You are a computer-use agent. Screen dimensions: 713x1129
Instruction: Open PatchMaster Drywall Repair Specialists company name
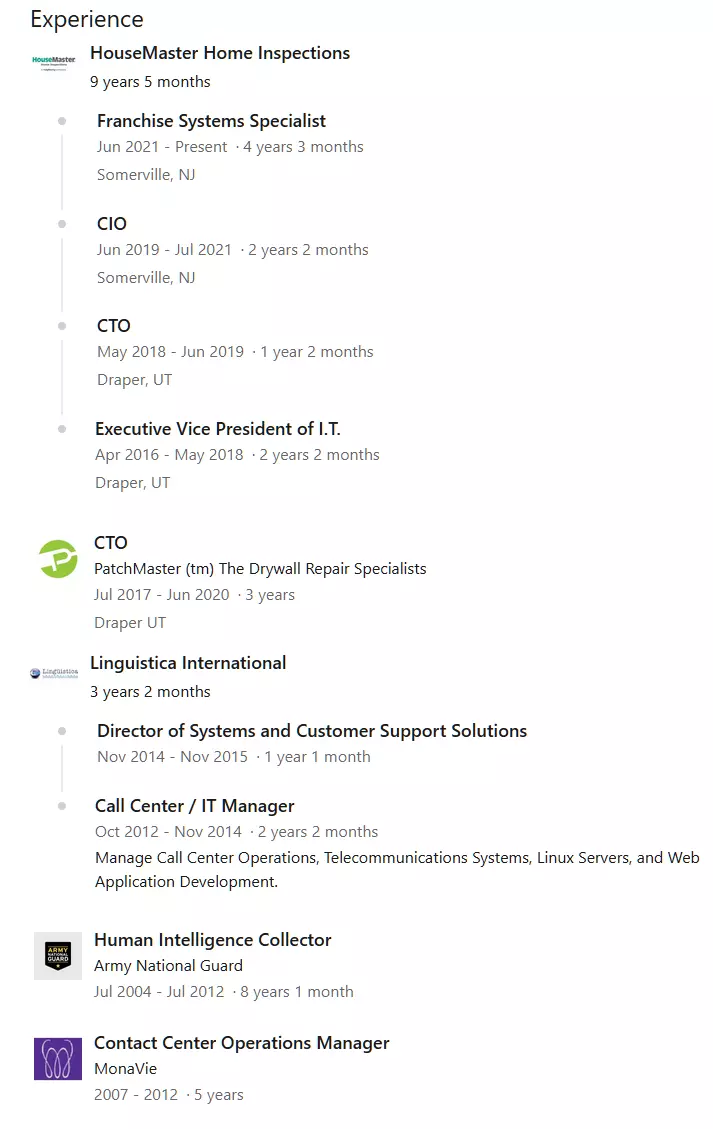tap(260, 569)
